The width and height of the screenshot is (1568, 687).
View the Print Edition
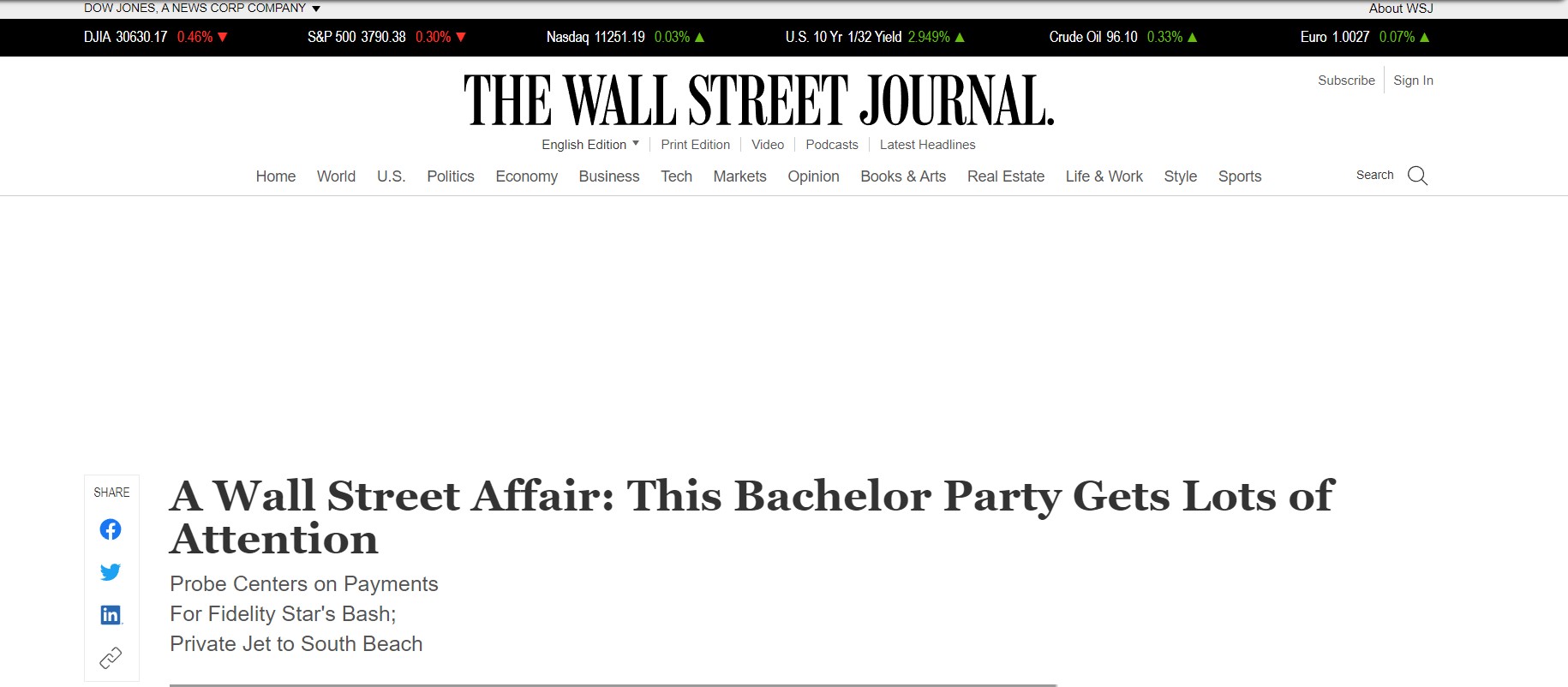(x=695, y=145)
